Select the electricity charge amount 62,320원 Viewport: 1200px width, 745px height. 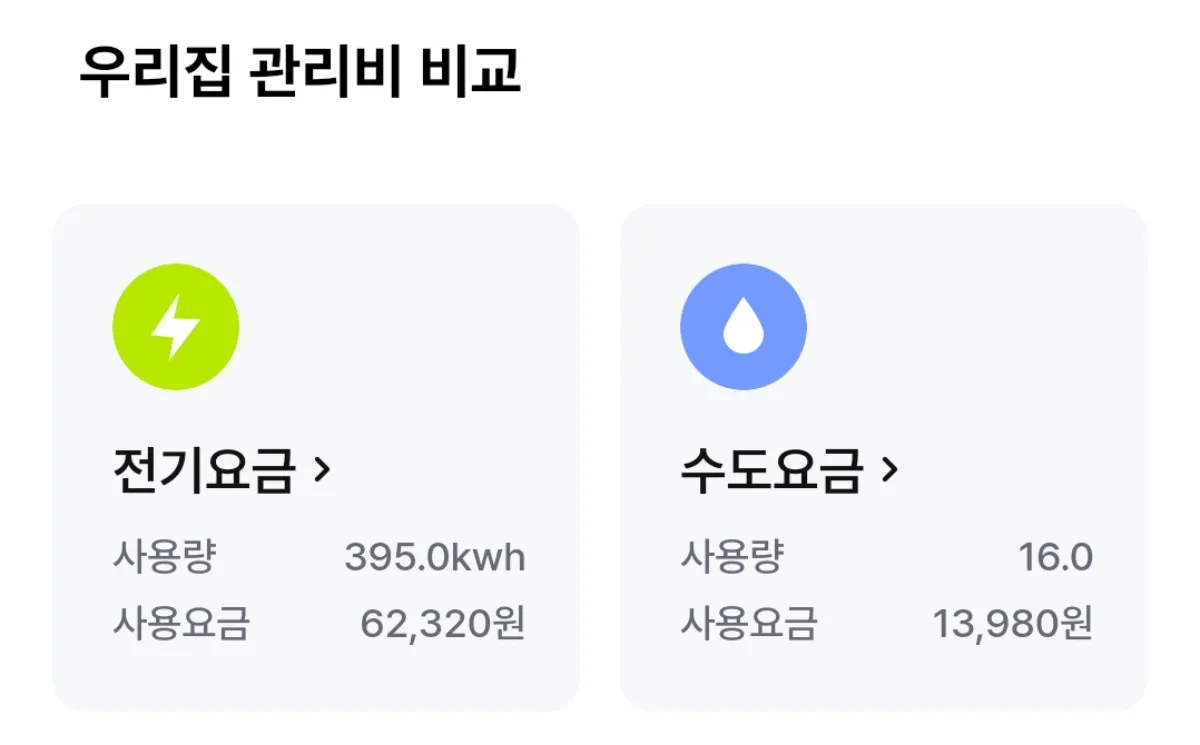pyautogui.click(x=444, y=625)
